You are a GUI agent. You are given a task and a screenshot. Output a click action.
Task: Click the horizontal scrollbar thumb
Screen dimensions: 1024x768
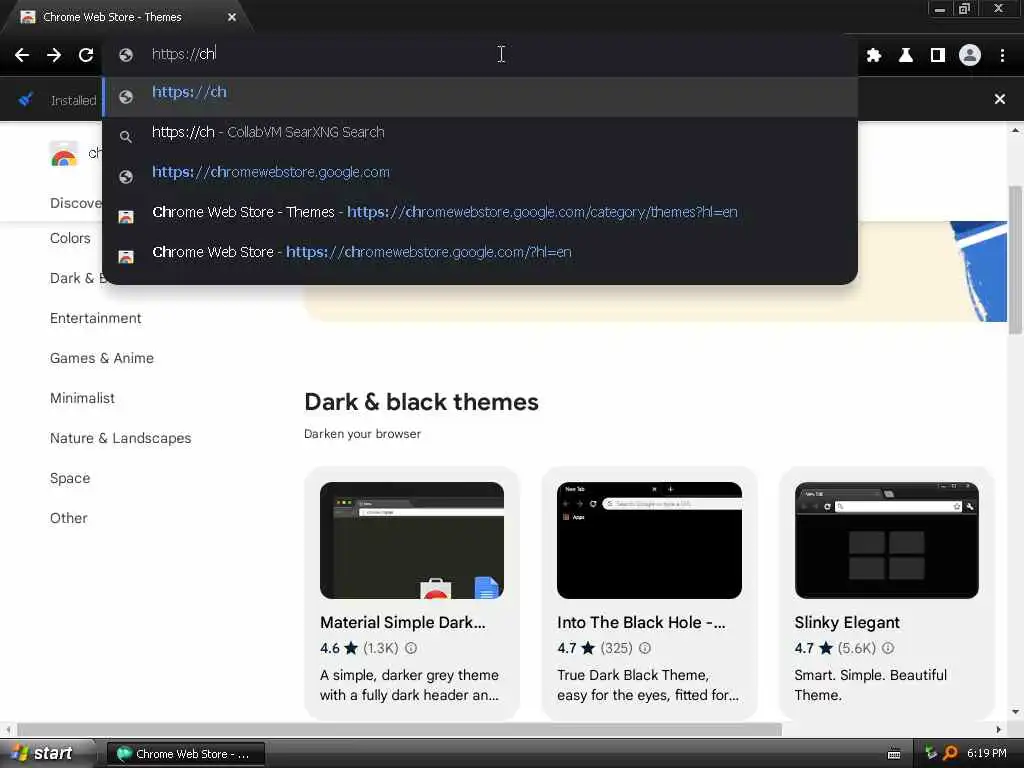point(399,729)
